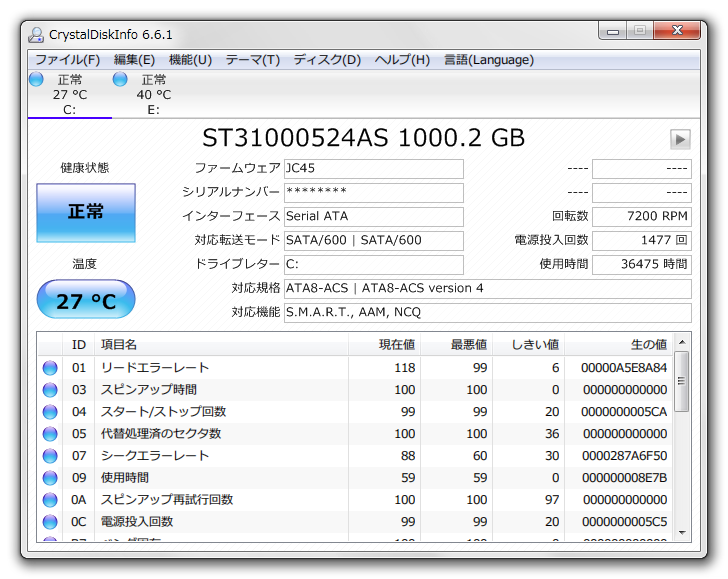Click the ATA8-ACS standard field
Image resolution: width=728 pixels, height=579 pixels.
tap(488, 288)
